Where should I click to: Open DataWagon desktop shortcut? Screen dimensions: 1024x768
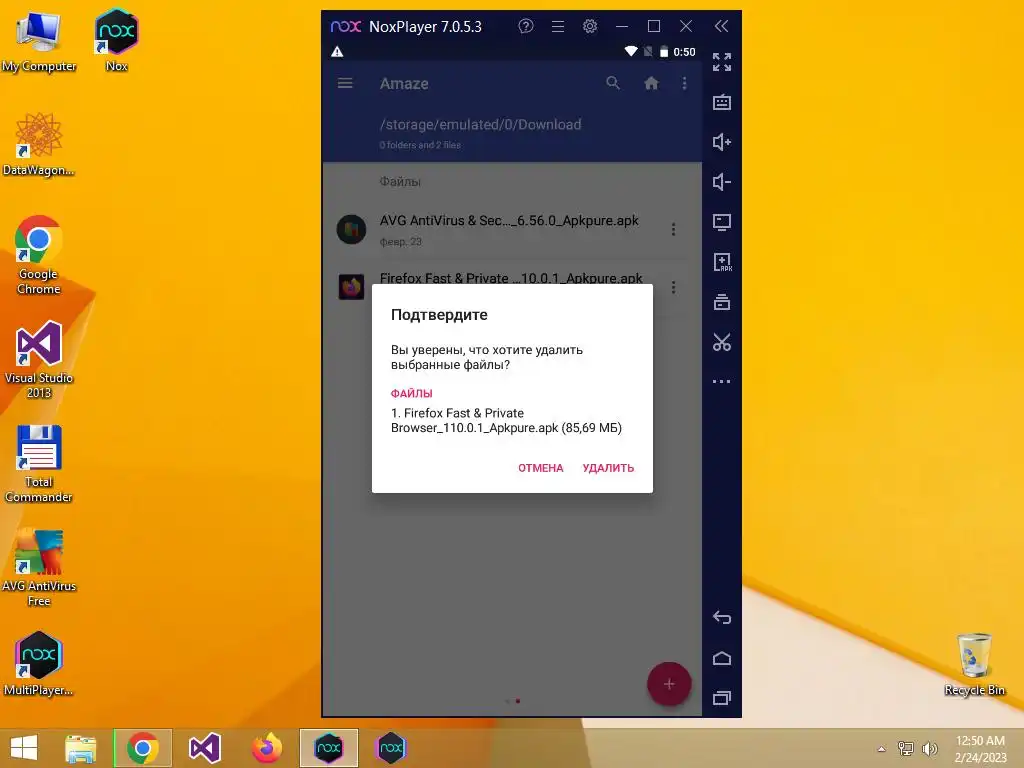click(x=39, y=144)
